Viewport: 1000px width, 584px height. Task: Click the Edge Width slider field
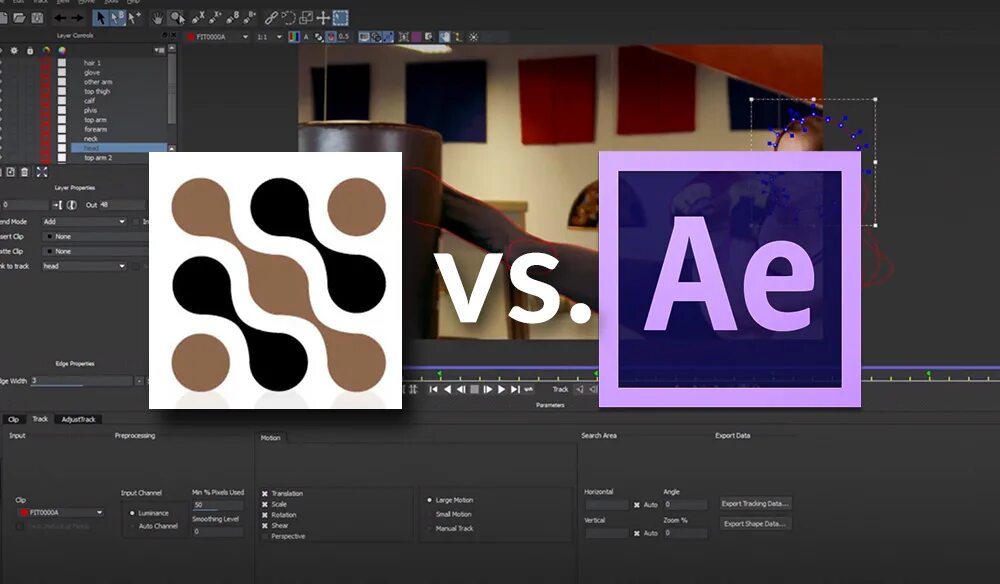82,381
